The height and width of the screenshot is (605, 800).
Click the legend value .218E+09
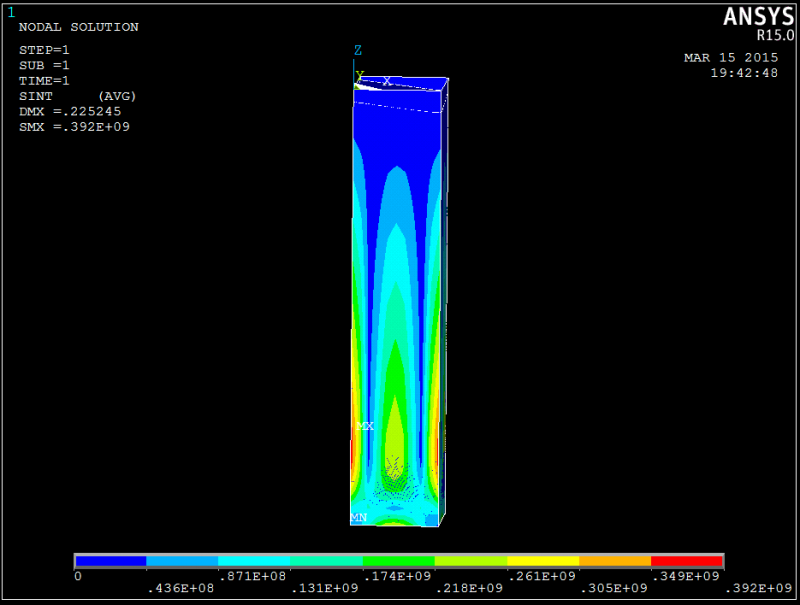tap(469, 589)
